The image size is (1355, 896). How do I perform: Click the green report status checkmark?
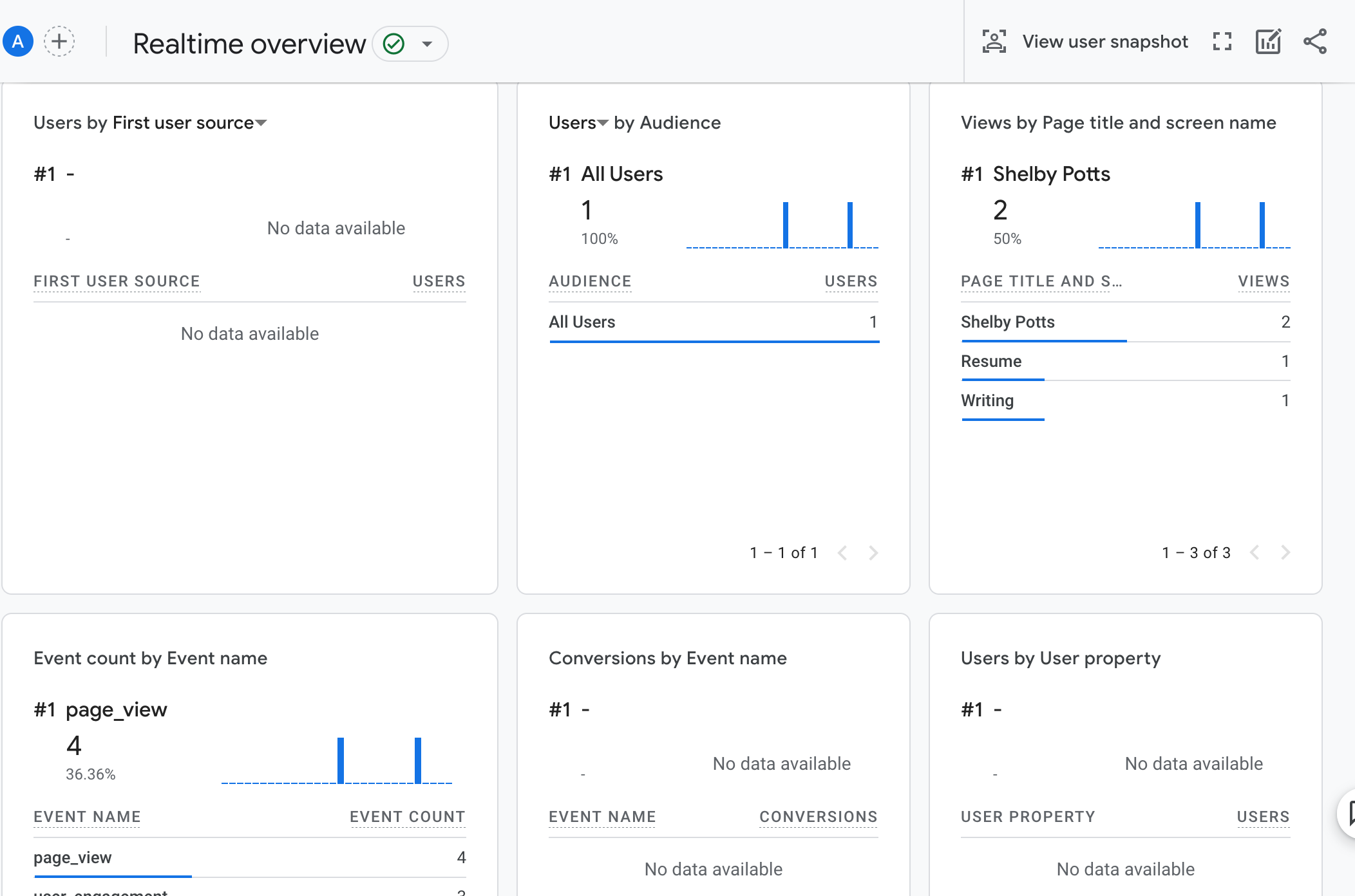click(393, 44)
